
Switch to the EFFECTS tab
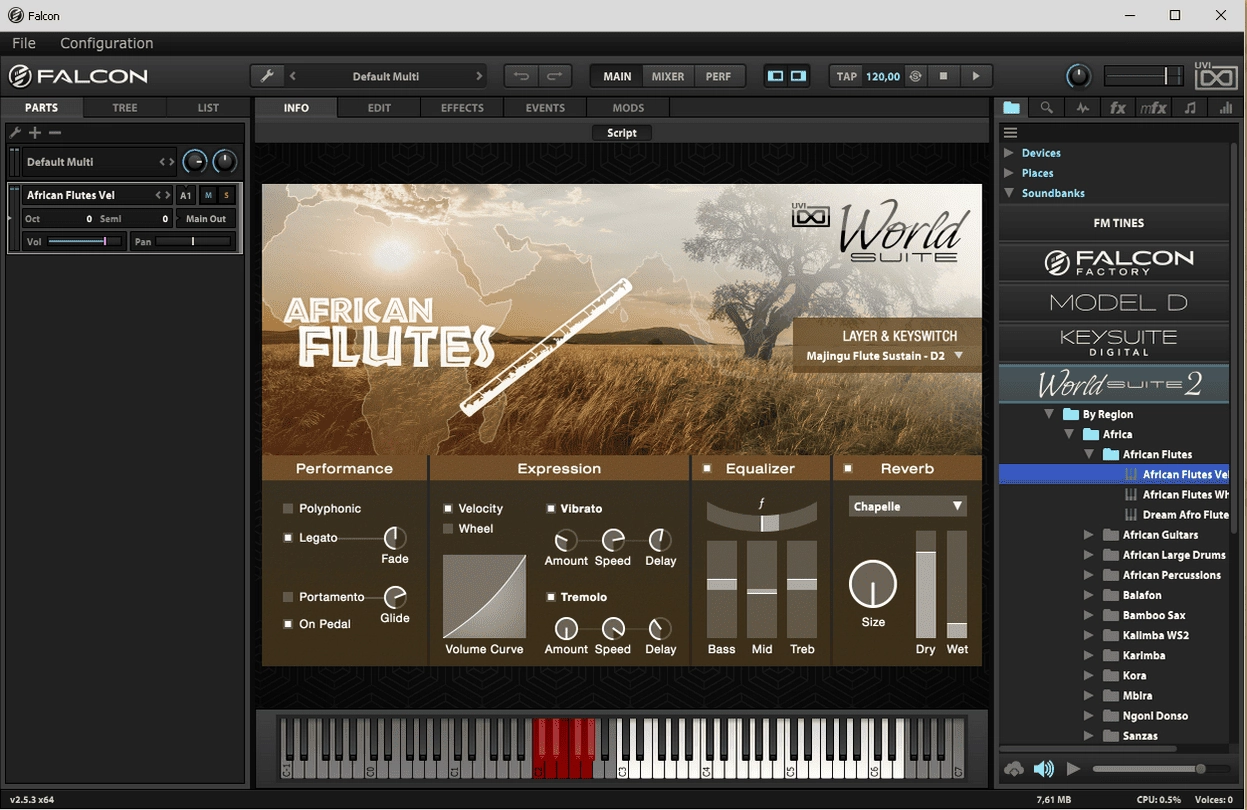[462, 108]
